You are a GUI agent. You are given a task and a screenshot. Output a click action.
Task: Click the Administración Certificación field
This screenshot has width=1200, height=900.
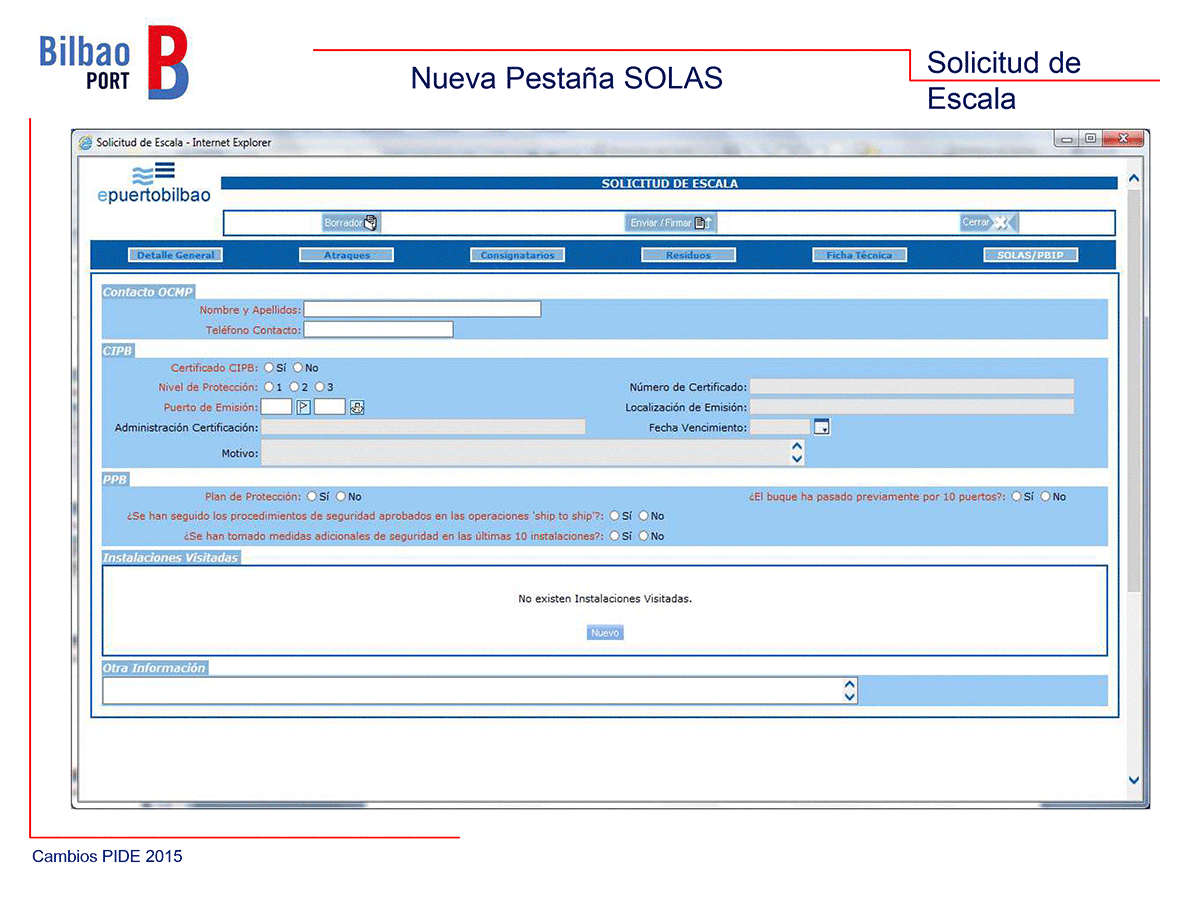pyautogui.click(x=424, y=427)
